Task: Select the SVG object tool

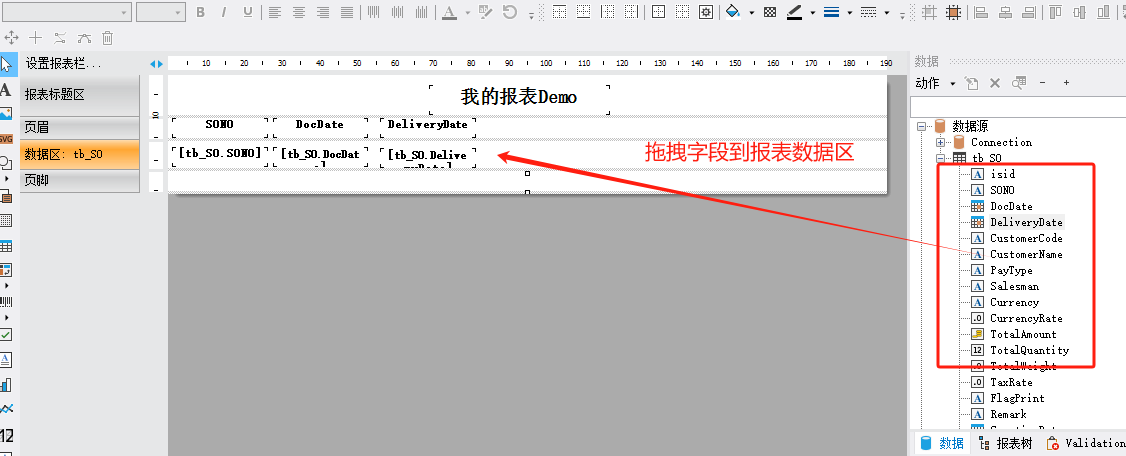Action: pyautogui.click(x=6, y=138)
